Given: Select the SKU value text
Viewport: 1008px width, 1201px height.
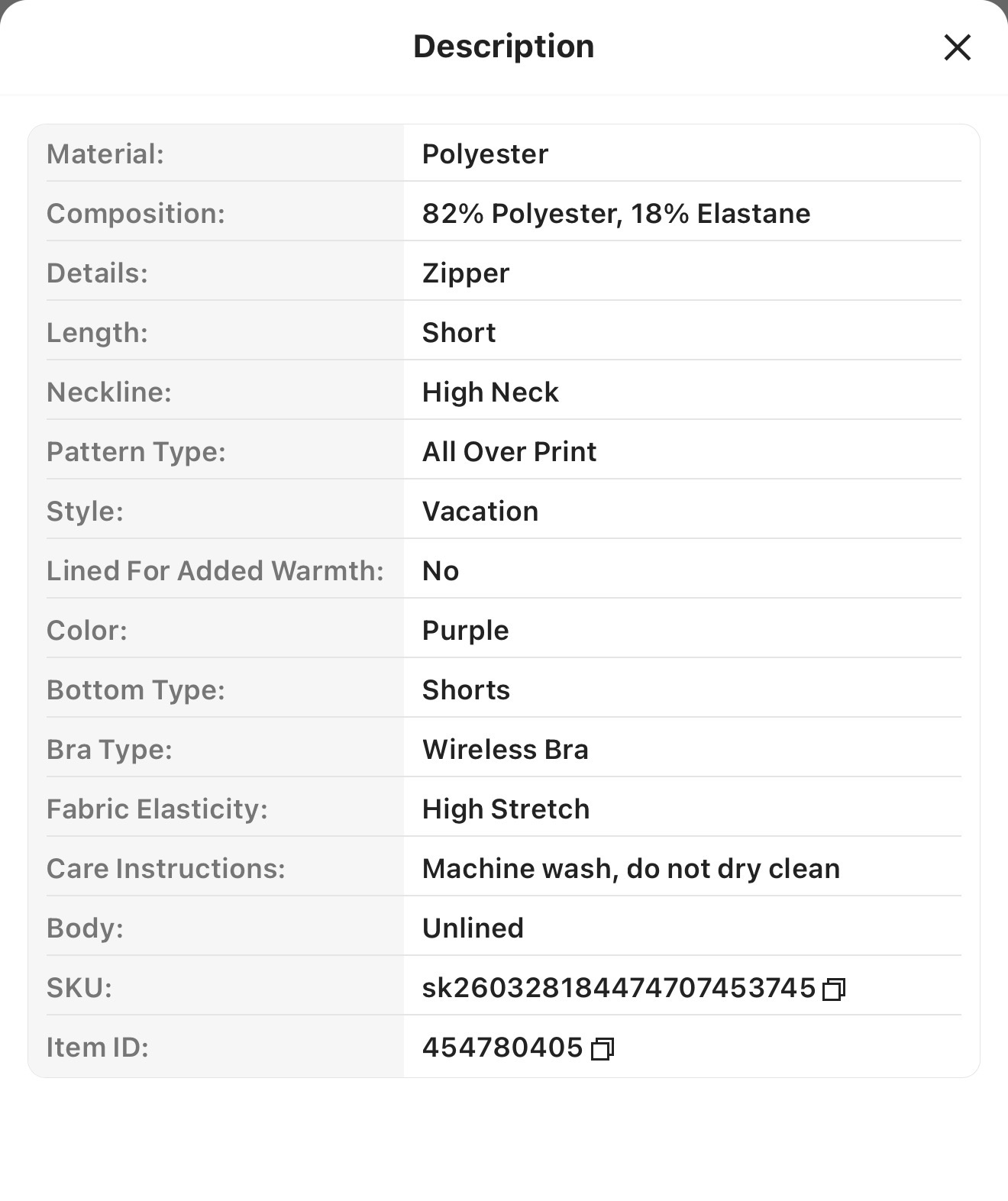Looking at the screenshot, I should coord(619,988).
